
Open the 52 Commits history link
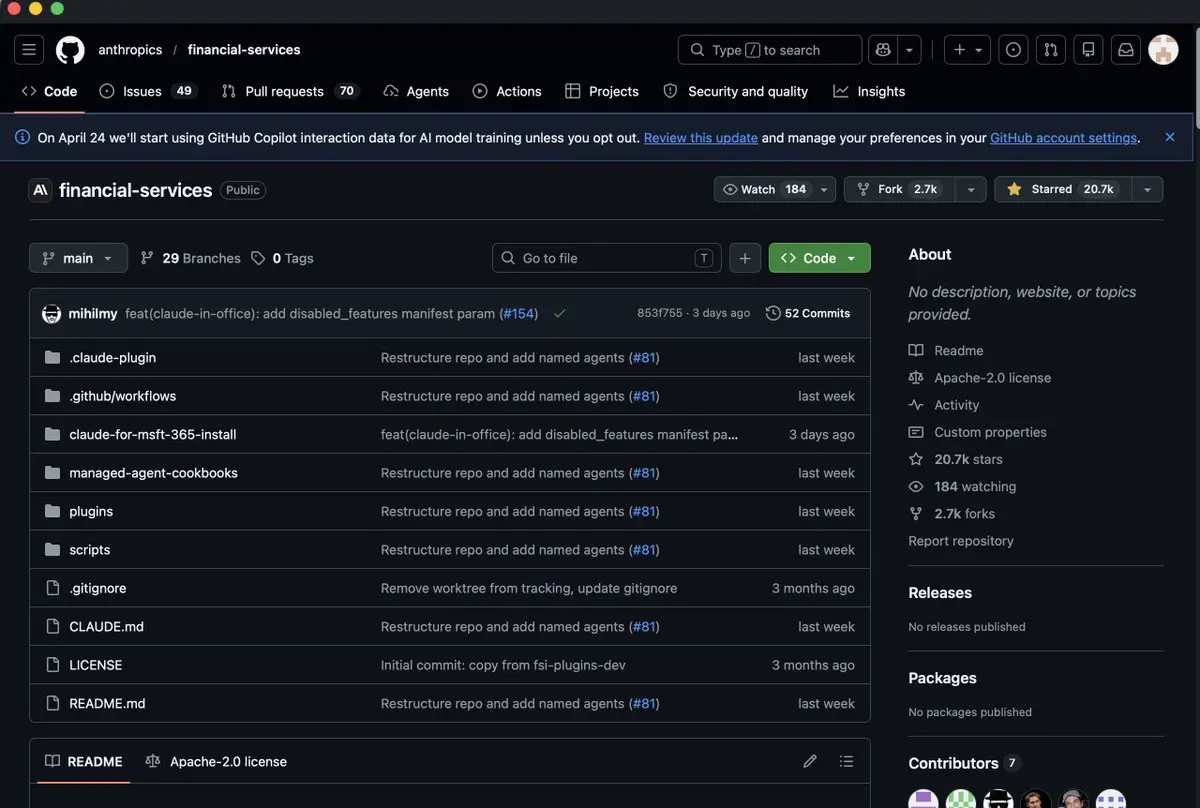pyautogui.click(x=807, y=313)
